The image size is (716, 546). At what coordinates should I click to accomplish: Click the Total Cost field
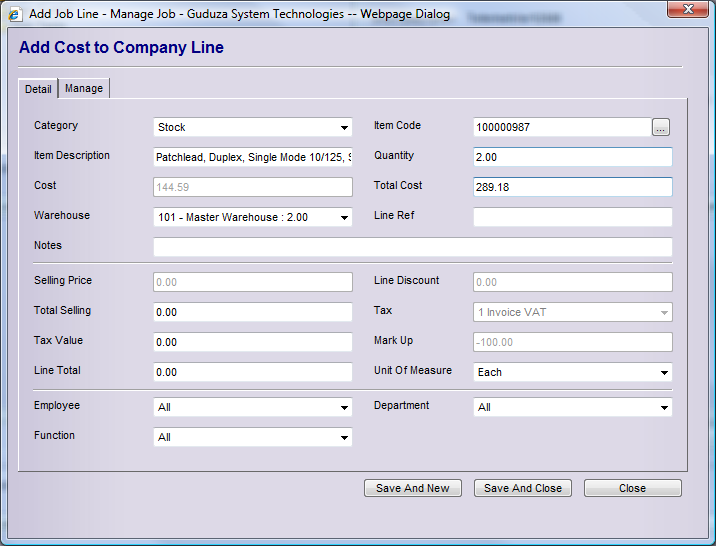pos(572,187)
